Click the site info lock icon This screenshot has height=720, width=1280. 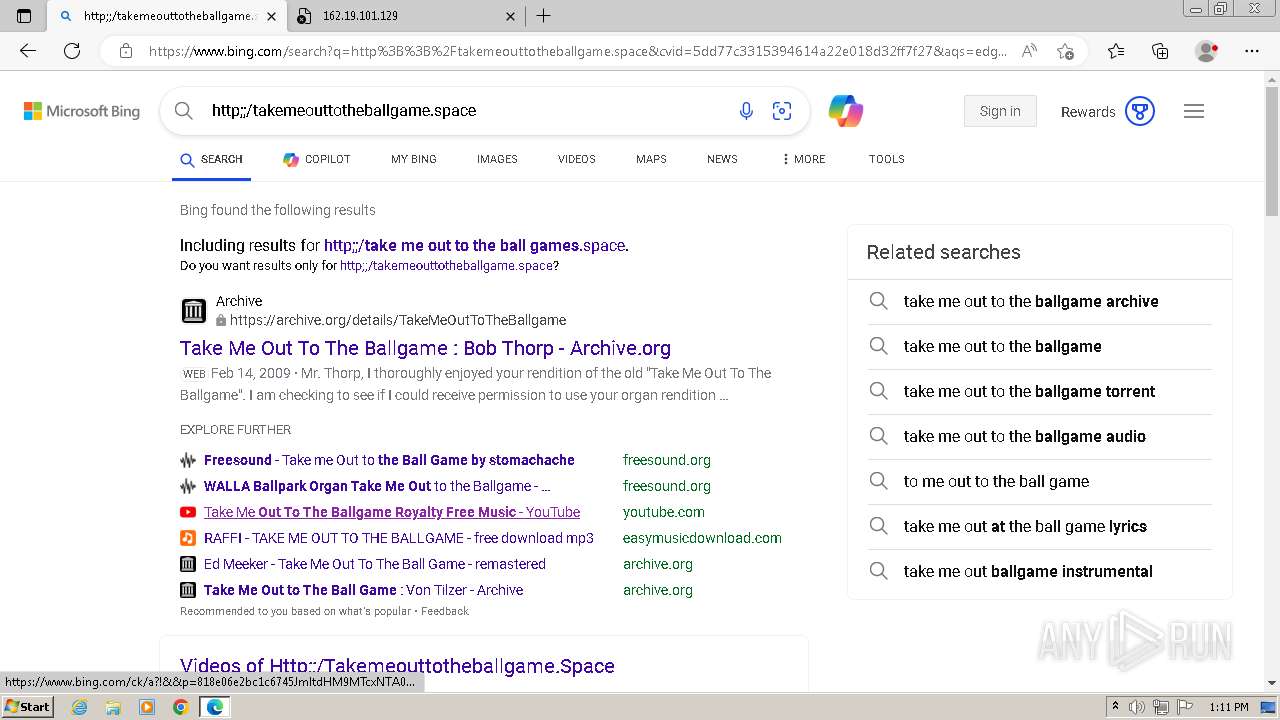coord(126,51)
